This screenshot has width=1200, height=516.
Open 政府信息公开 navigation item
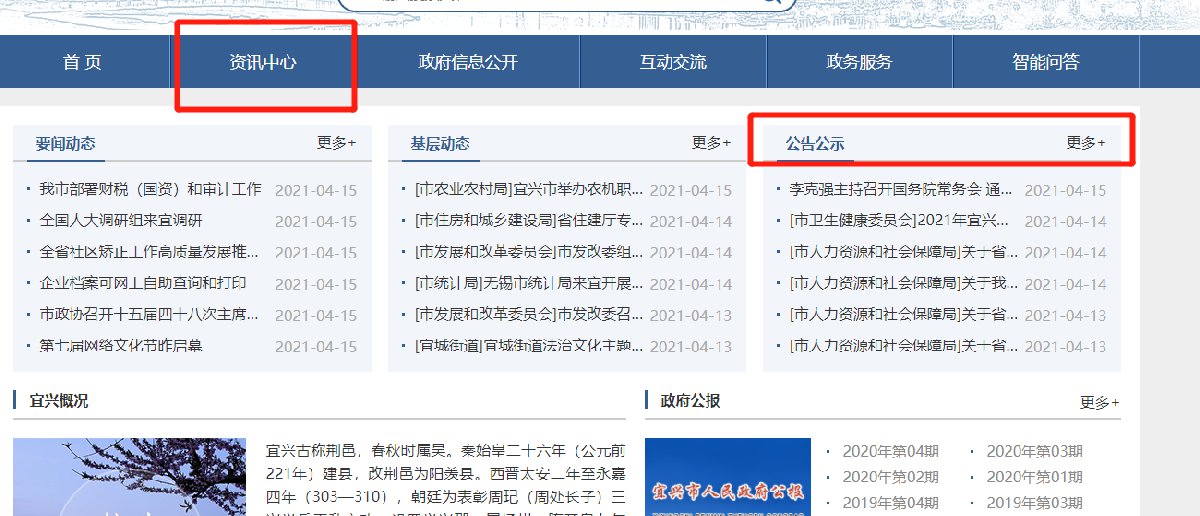point(468,62)
